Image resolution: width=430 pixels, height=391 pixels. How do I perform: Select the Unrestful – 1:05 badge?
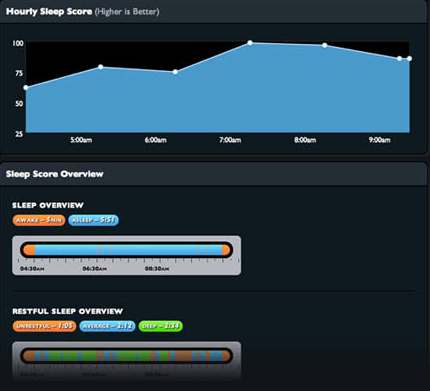[x=44, y=326]
